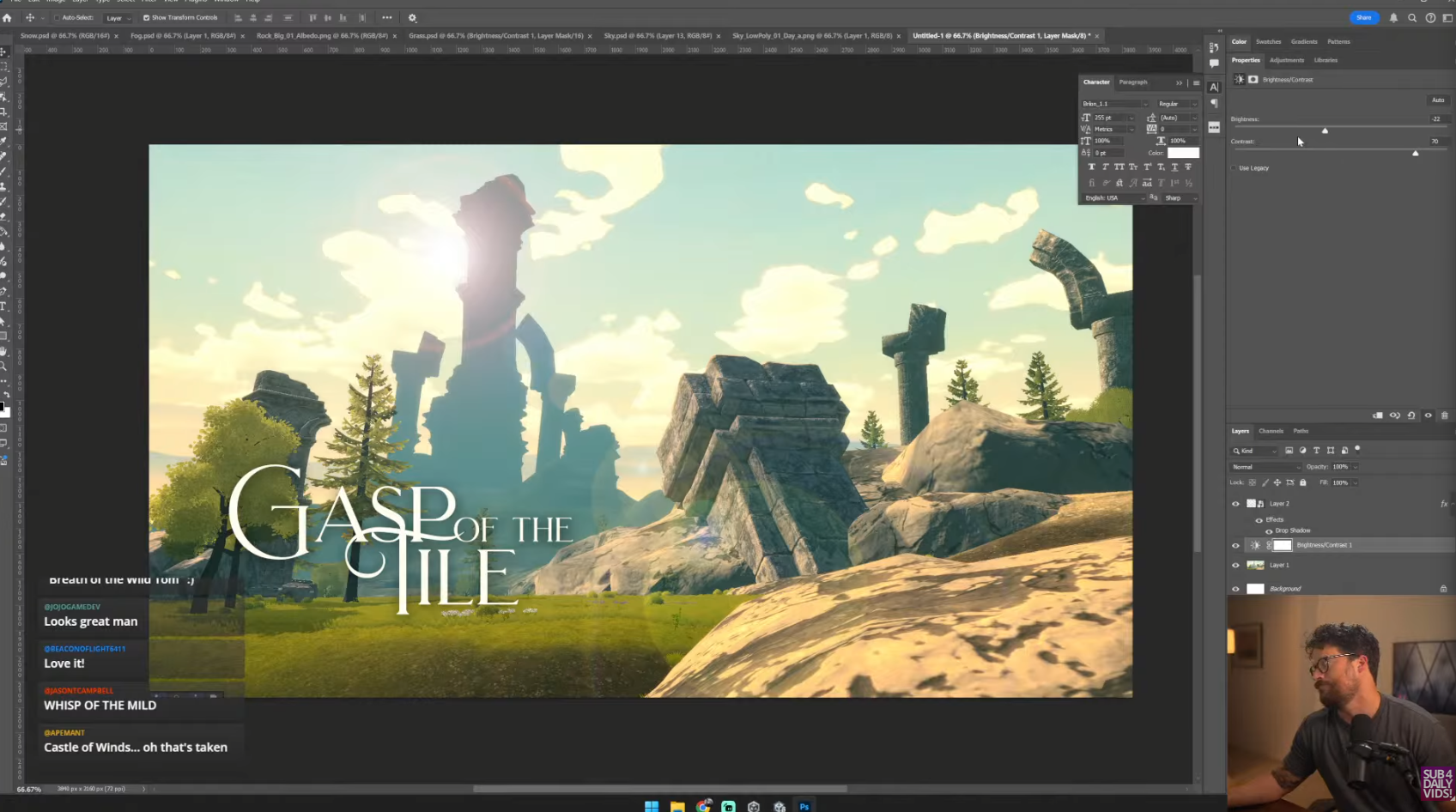Screen dimensions: 1456x812
Task: Open the layer filter Kind dropdown
Action: (1255, 451)
